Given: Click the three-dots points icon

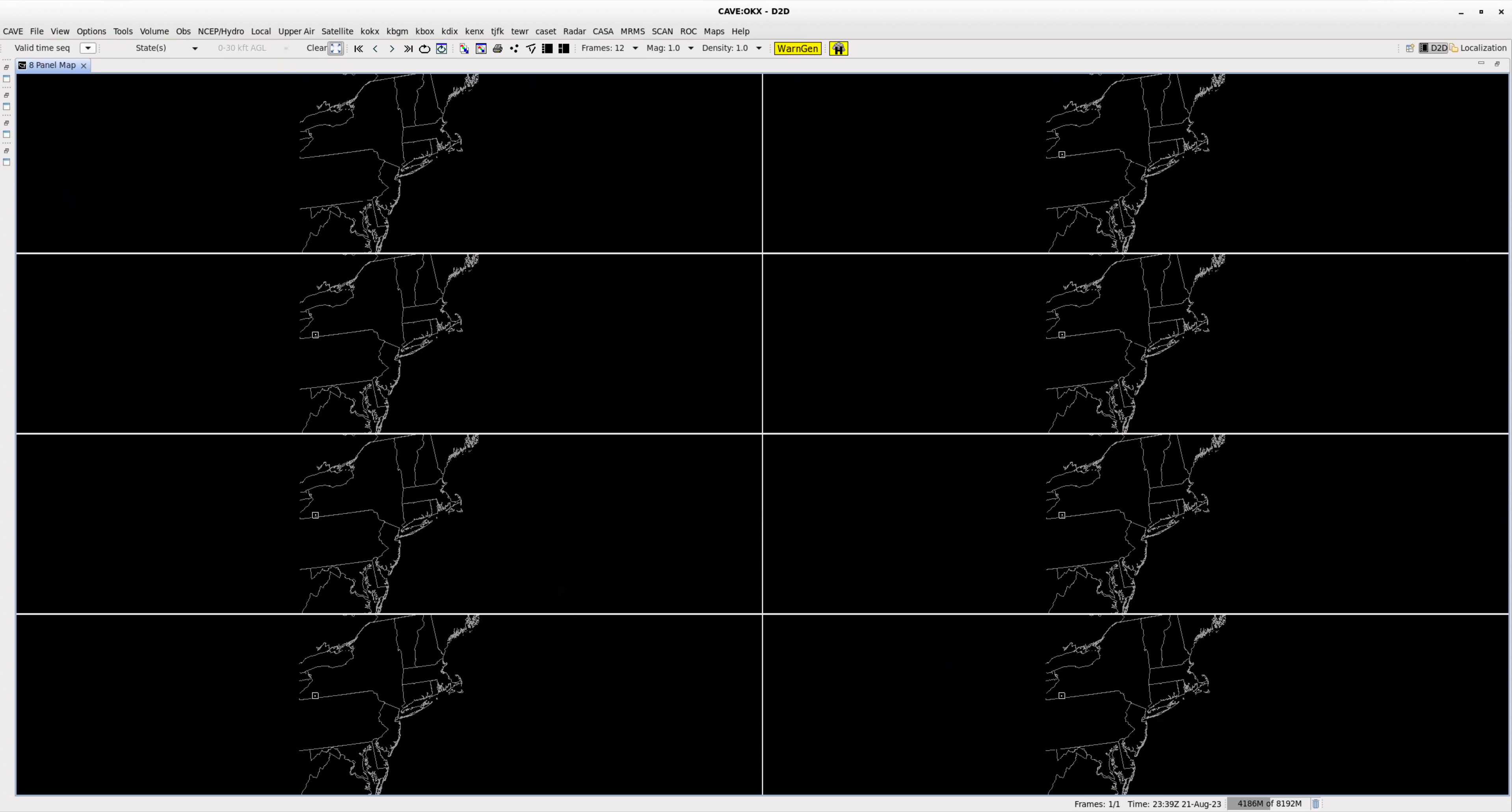Looking at the screenshot, I should (514, 49).
